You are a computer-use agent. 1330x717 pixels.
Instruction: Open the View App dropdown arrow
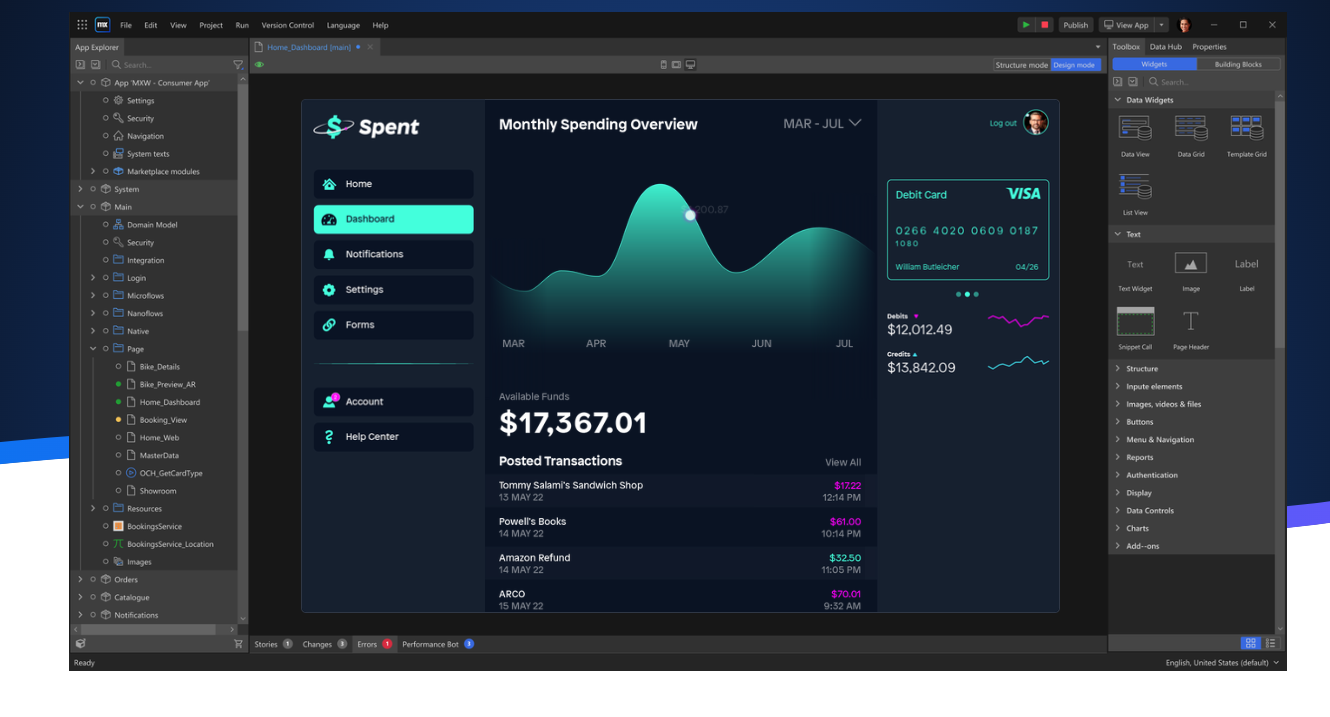(1161, 25)
